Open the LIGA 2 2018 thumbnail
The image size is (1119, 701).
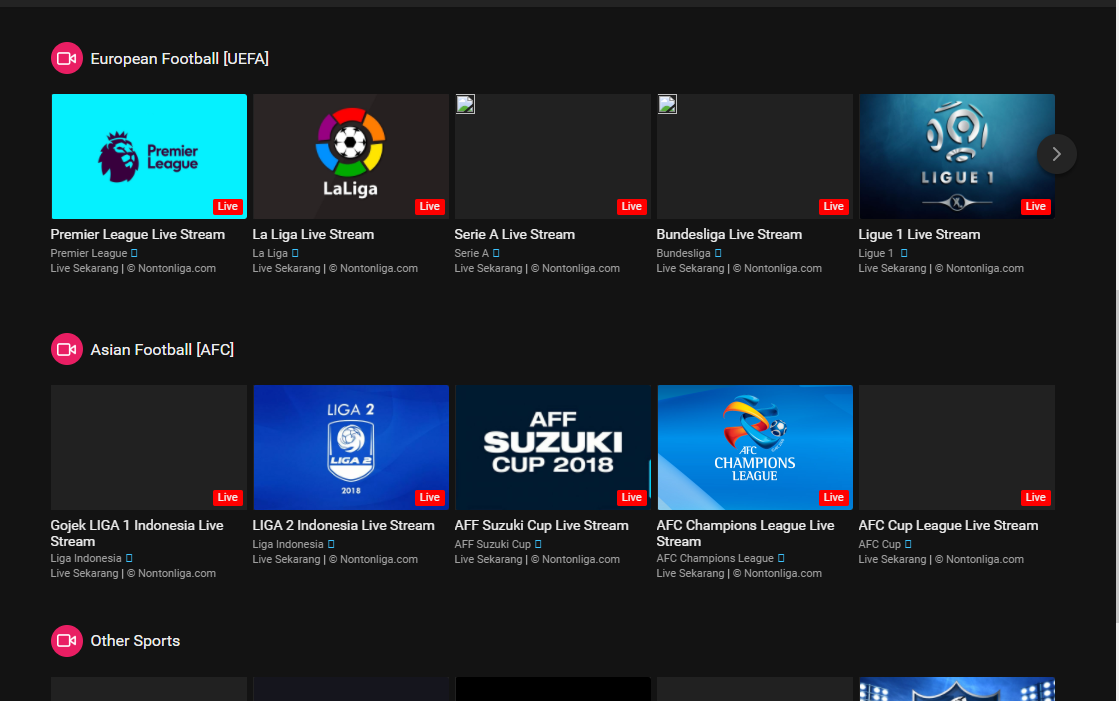(350, 447)
